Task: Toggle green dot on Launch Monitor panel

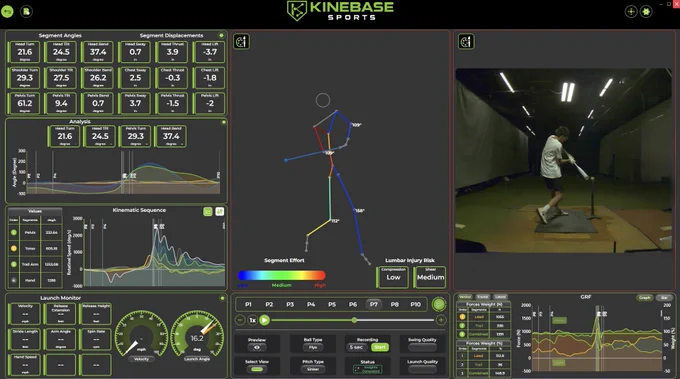Action: coord(222,298)
